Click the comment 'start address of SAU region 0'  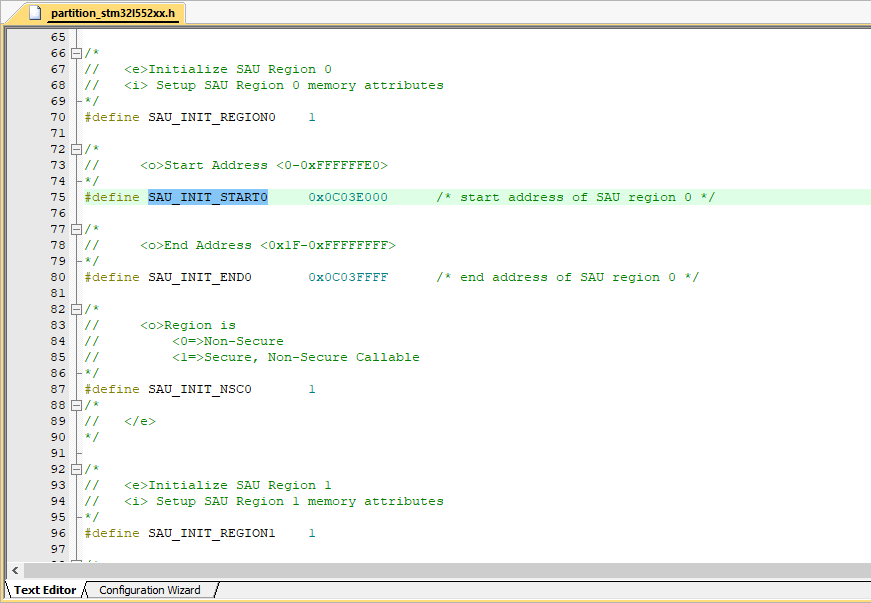575,197
